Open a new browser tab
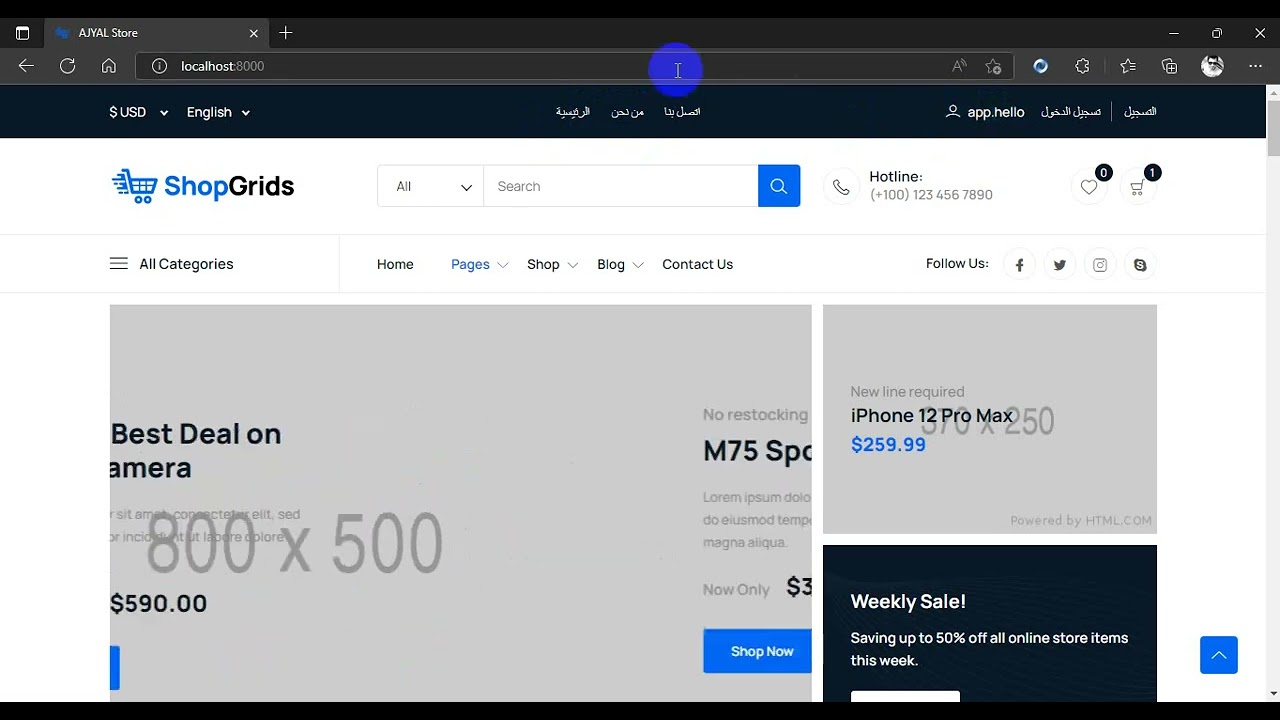 click(286, 33)
